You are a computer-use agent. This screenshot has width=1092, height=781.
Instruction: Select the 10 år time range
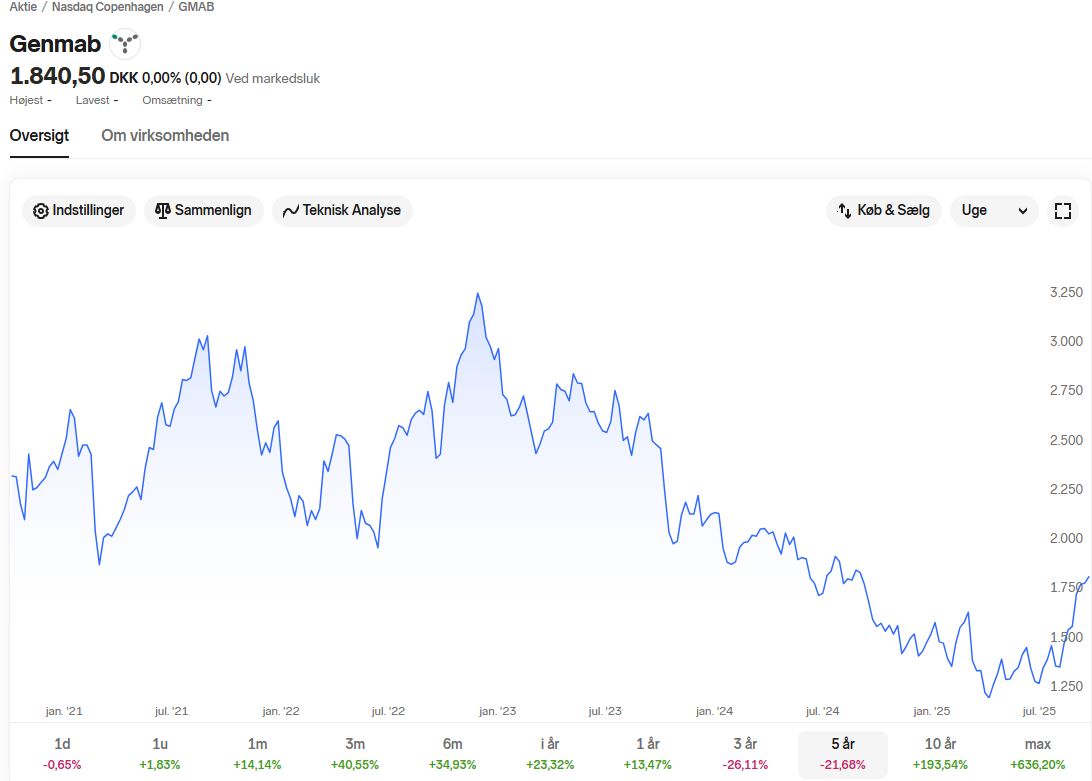[940, 754]
